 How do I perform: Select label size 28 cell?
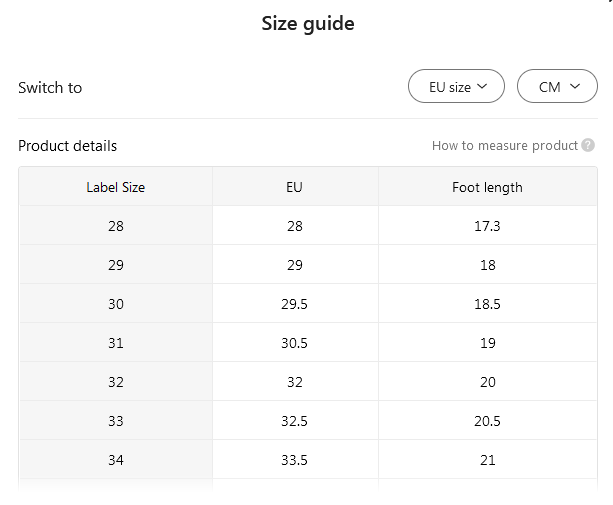pyautogui.click(x=116, y=226)
